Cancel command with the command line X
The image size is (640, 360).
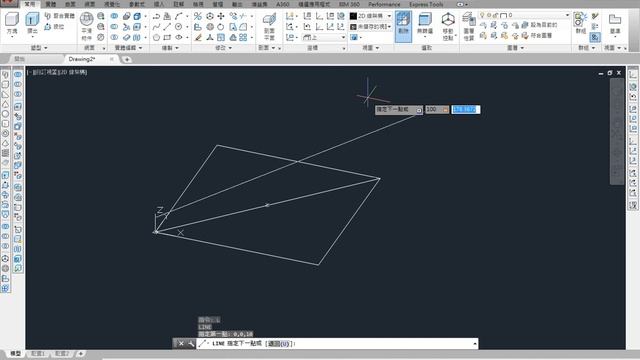(181, 344)
